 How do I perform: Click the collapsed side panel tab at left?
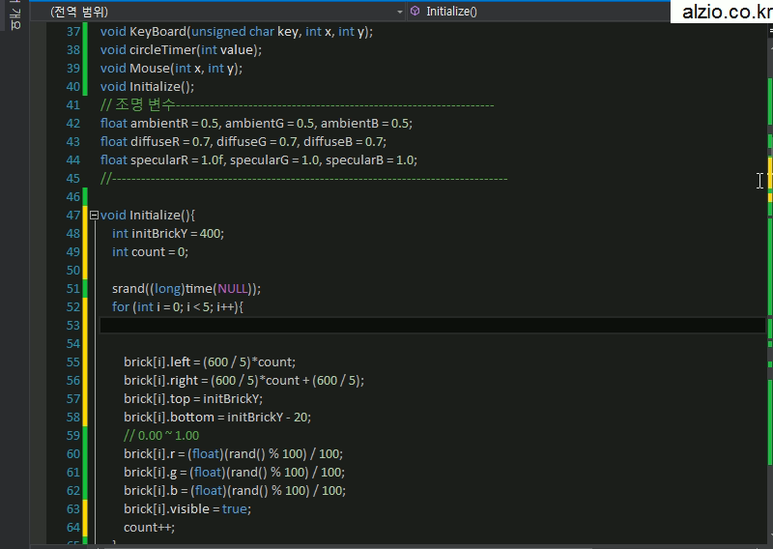pos(14,15)
